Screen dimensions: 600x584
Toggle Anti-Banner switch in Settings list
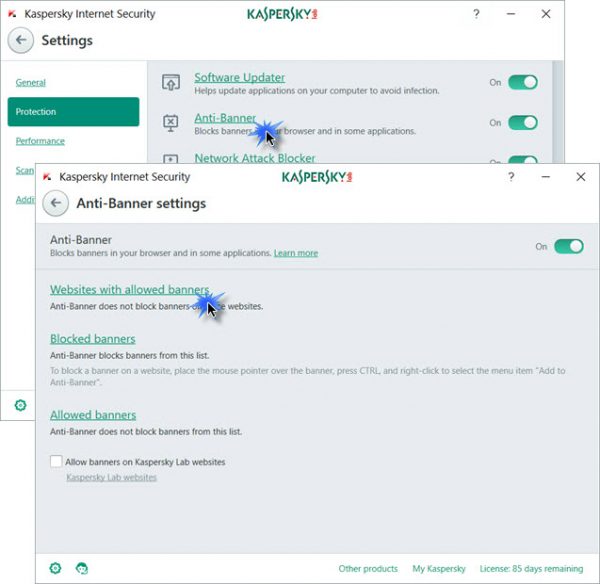pyautogui.click(x=523, y=123)
